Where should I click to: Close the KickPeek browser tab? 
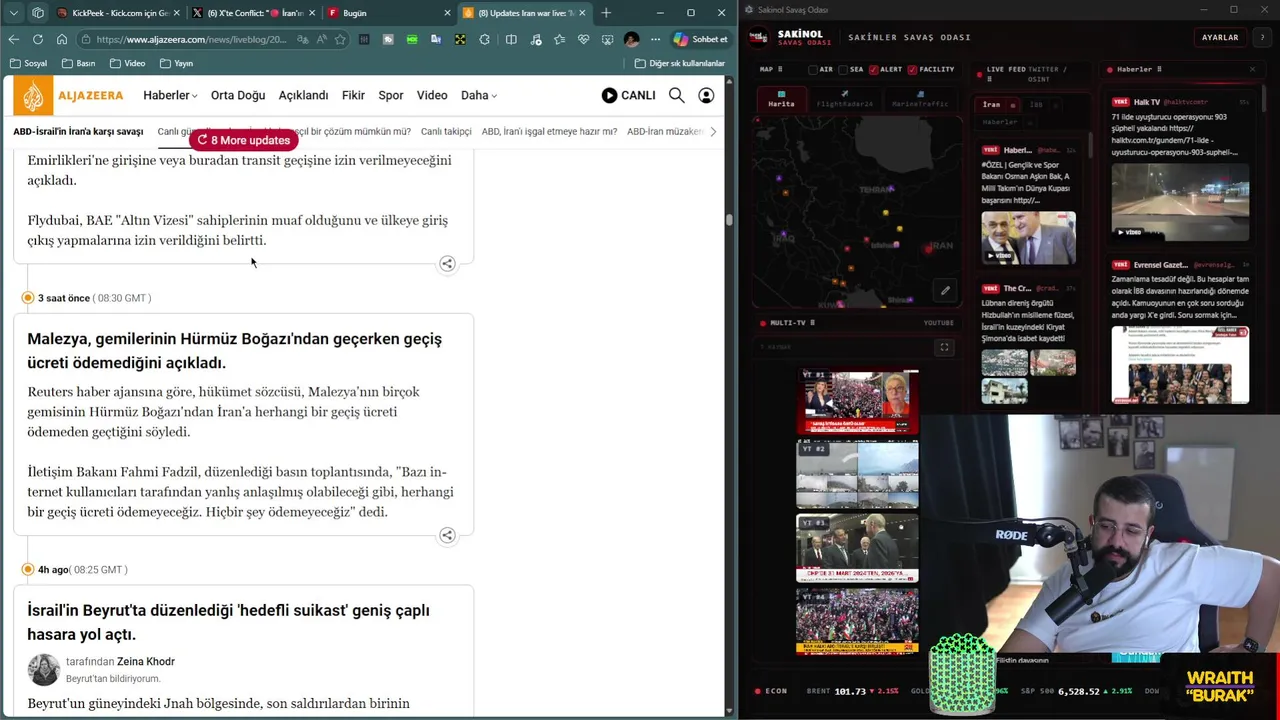(177, 13)
